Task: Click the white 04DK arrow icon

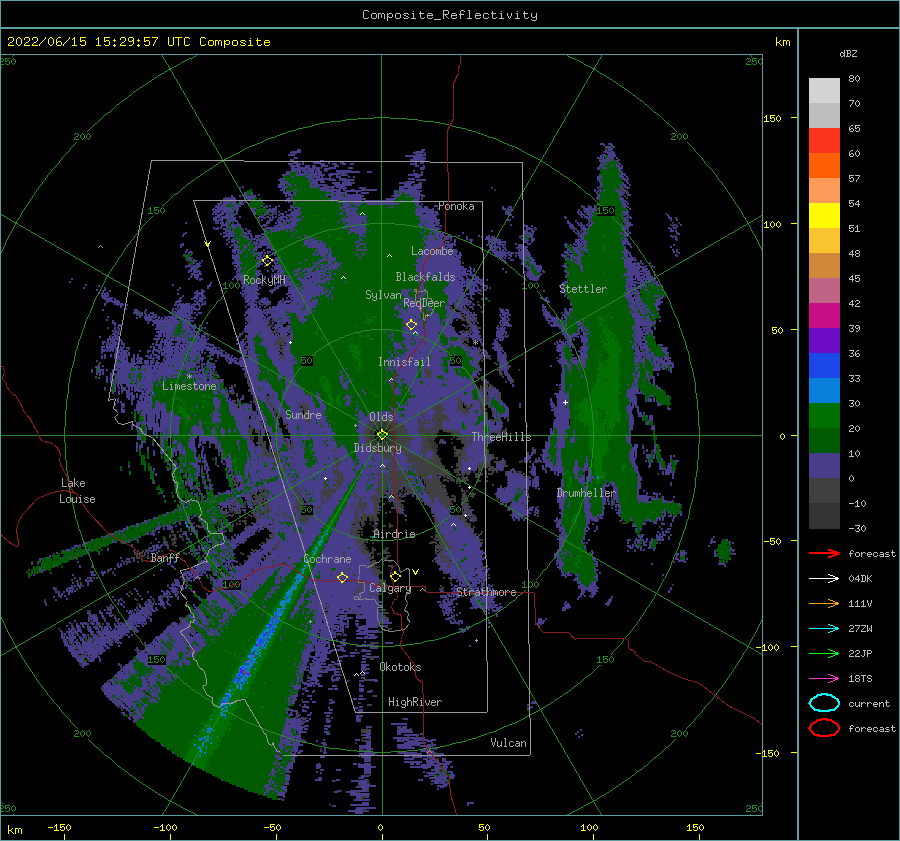Action: coord(824,579)
